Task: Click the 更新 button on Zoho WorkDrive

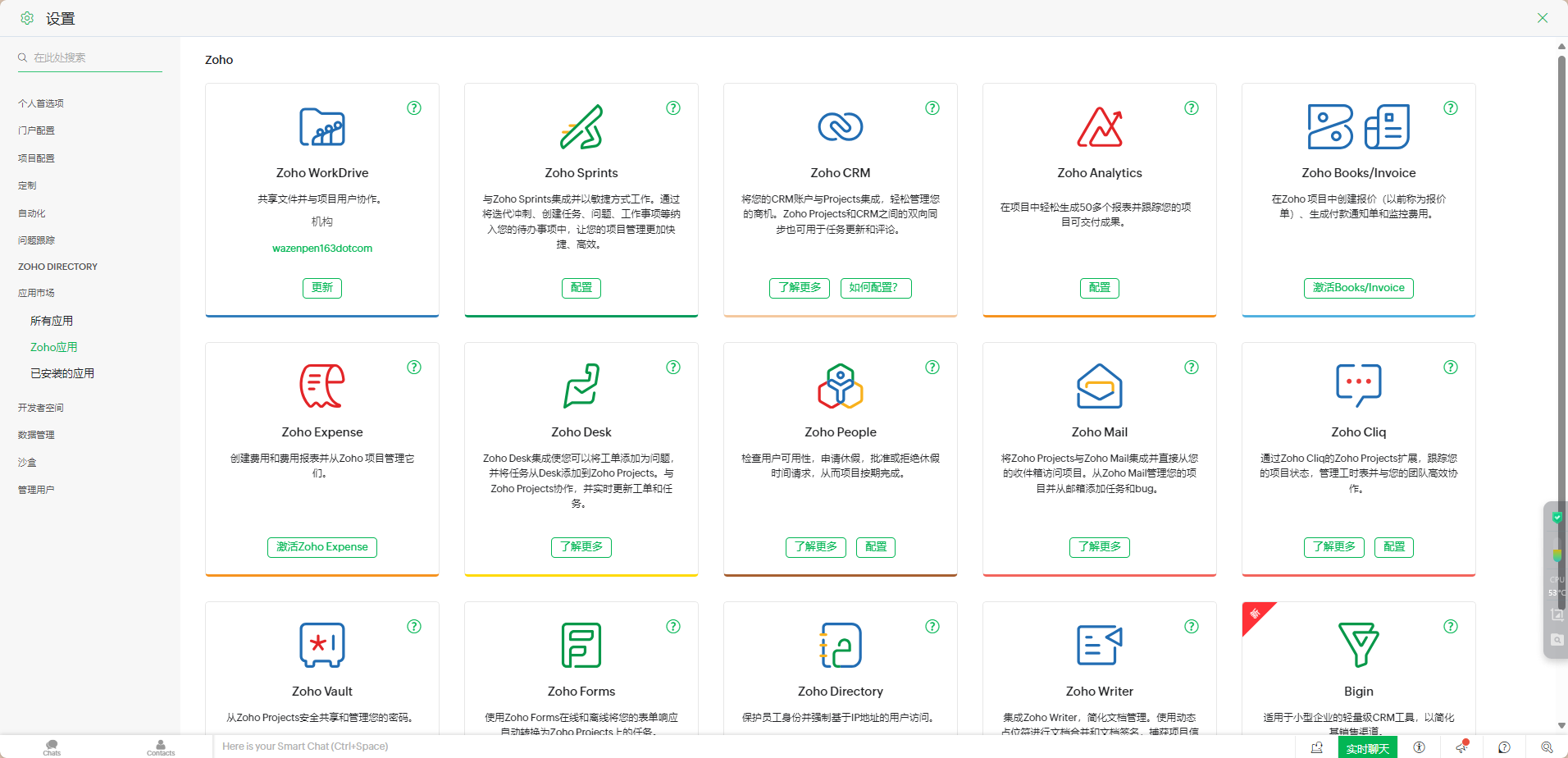Action: [322, 288]
